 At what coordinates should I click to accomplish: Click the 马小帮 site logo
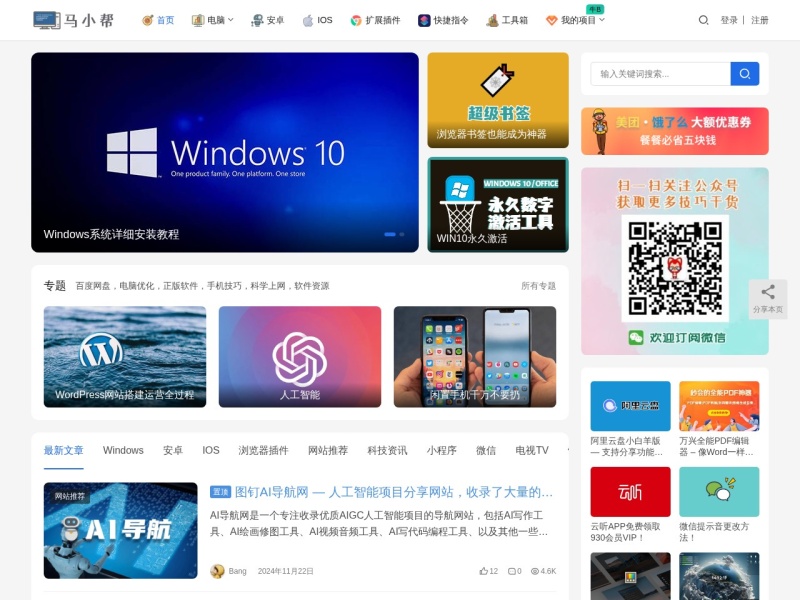click(x=74, y=20)
